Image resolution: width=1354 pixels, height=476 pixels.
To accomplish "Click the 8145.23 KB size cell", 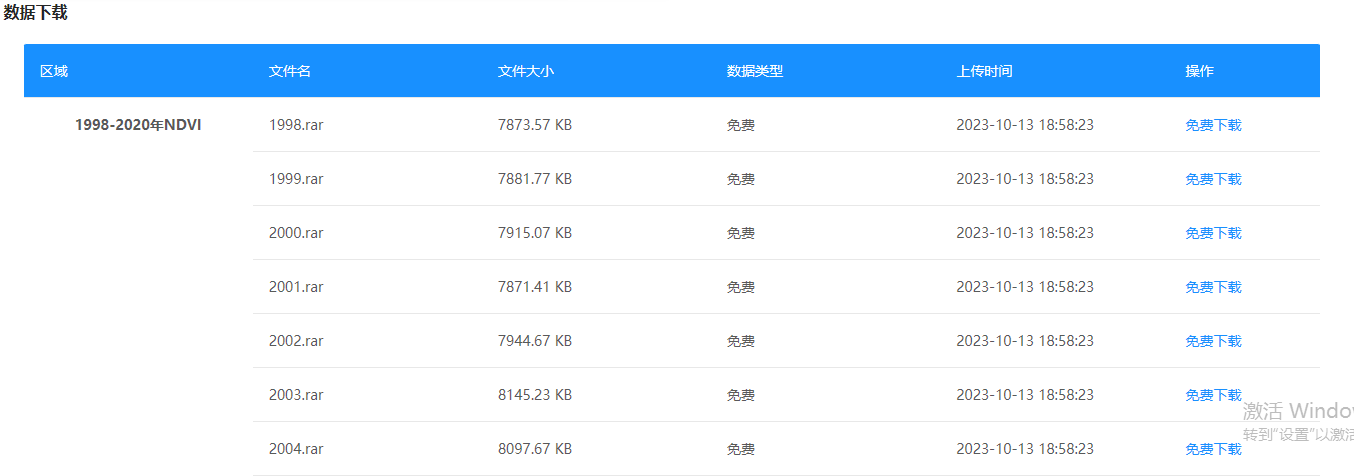I will click(535, 395).
